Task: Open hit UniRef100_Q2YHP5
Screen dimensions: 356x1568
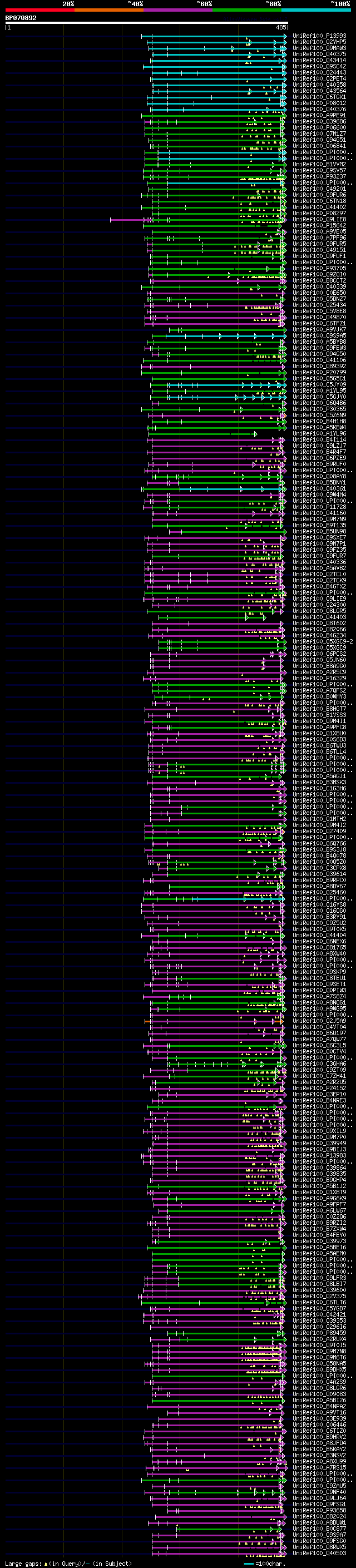Action: pyautogui.click(x=319, y=42)
